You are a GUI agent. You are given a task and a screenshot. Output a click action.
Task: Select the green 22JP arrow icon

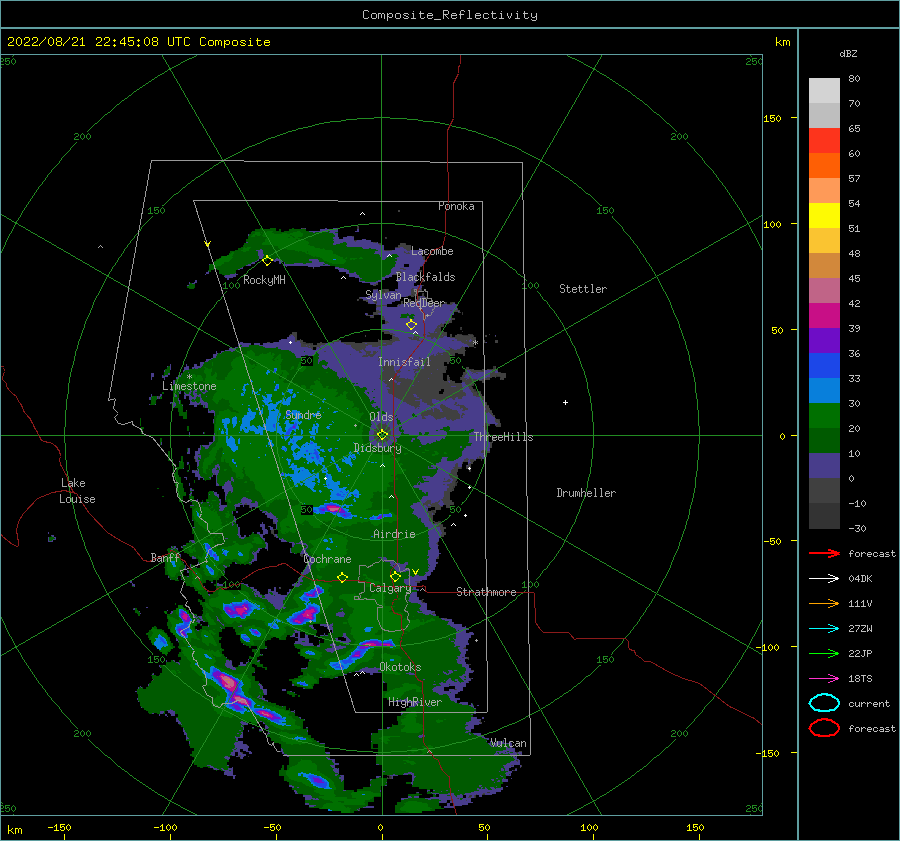[x=824, y=653]
